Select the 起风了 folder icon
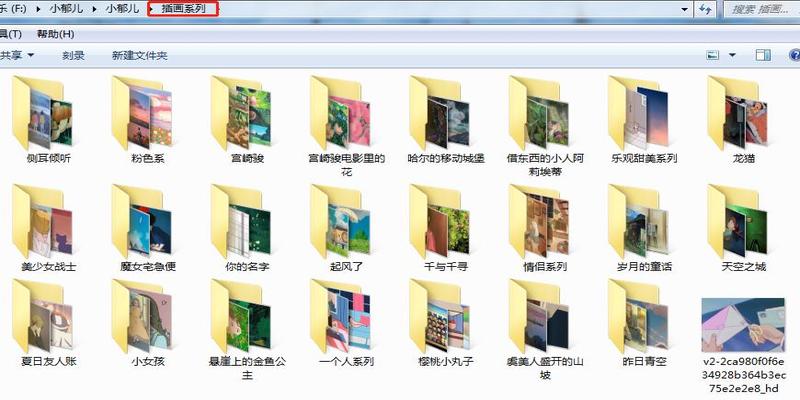This screenshot has width=800, height=400. (x=340, y=221)
